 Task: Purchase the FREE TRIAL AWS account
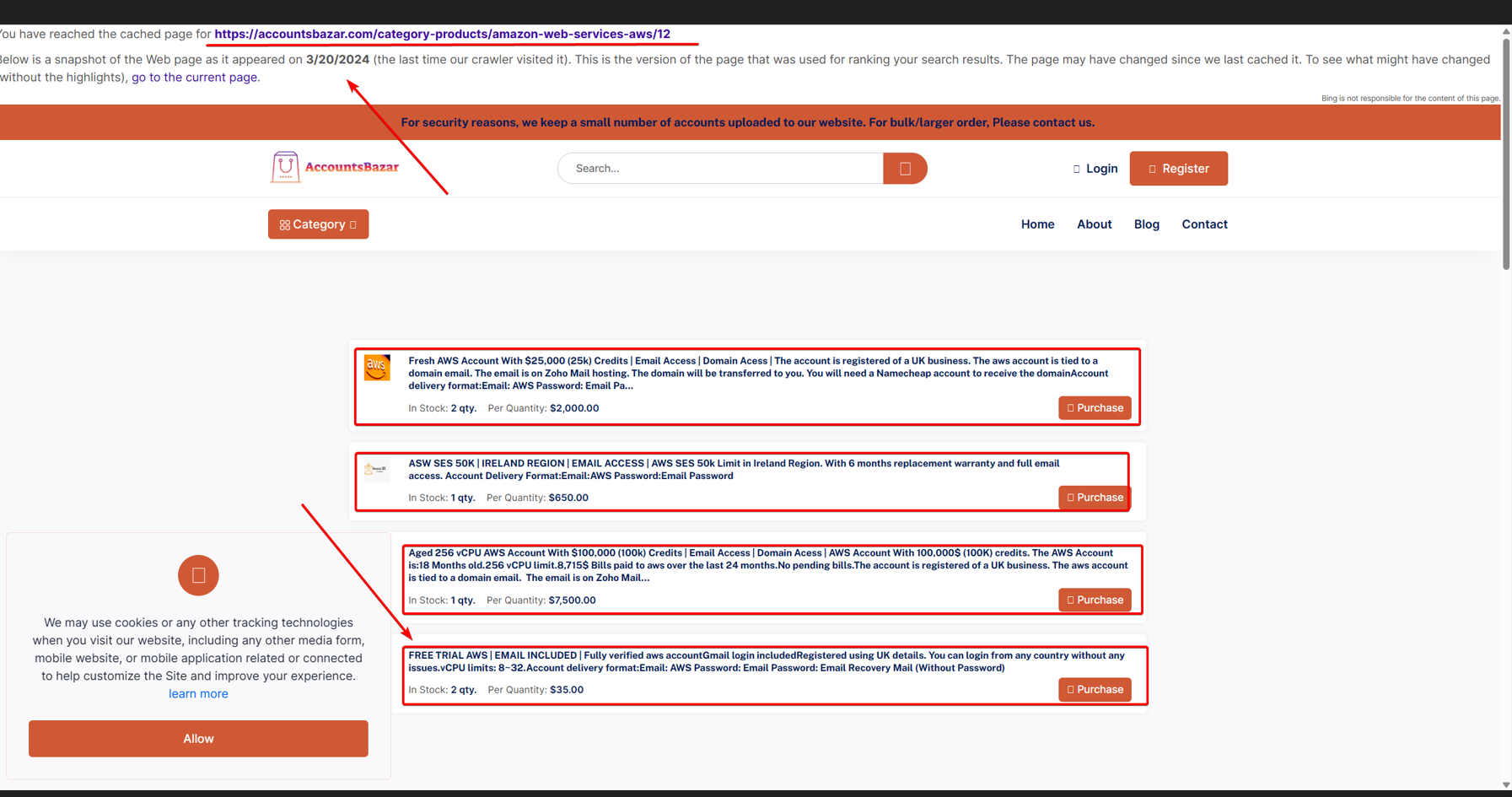(x=1095, y=690)
